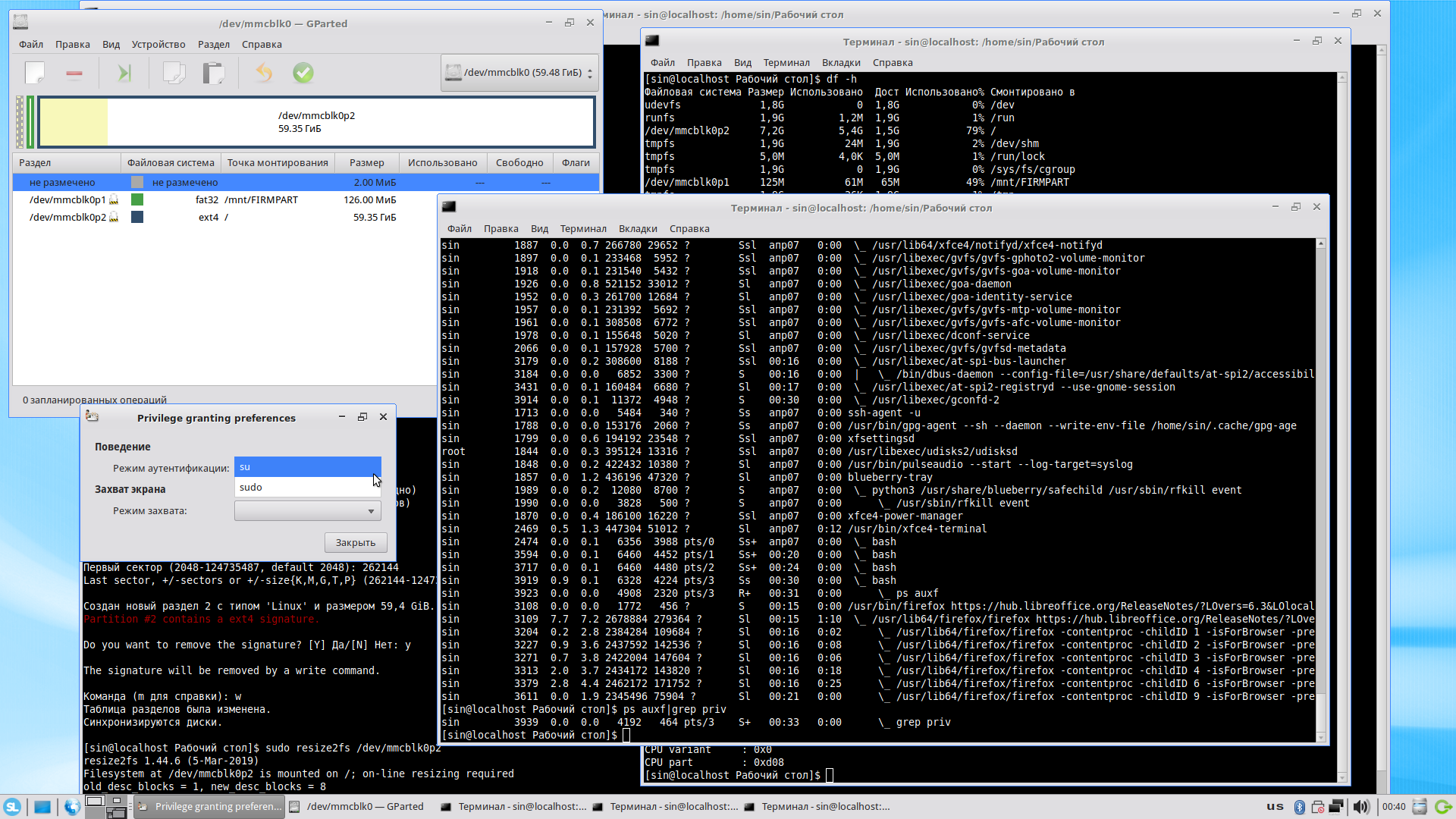The image size is (1456, 819).
Task: Click the green logout icon in panel
Action: click(1443, 807)
